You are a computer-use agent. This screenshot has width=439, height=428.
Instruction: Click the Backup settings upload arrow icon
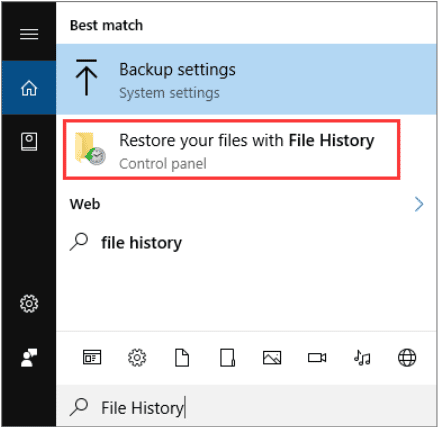86,77
